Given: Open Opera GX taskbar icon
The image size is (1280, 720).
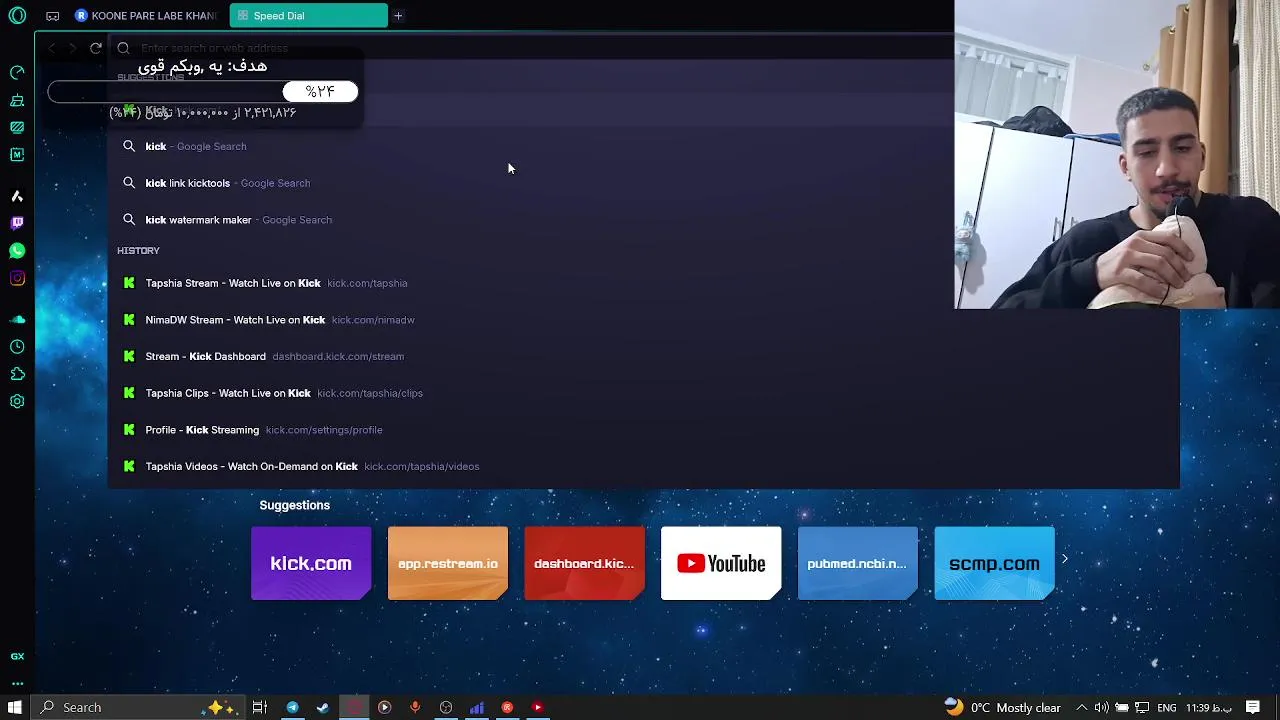Looking at the screenshot, I should [354, 707].
